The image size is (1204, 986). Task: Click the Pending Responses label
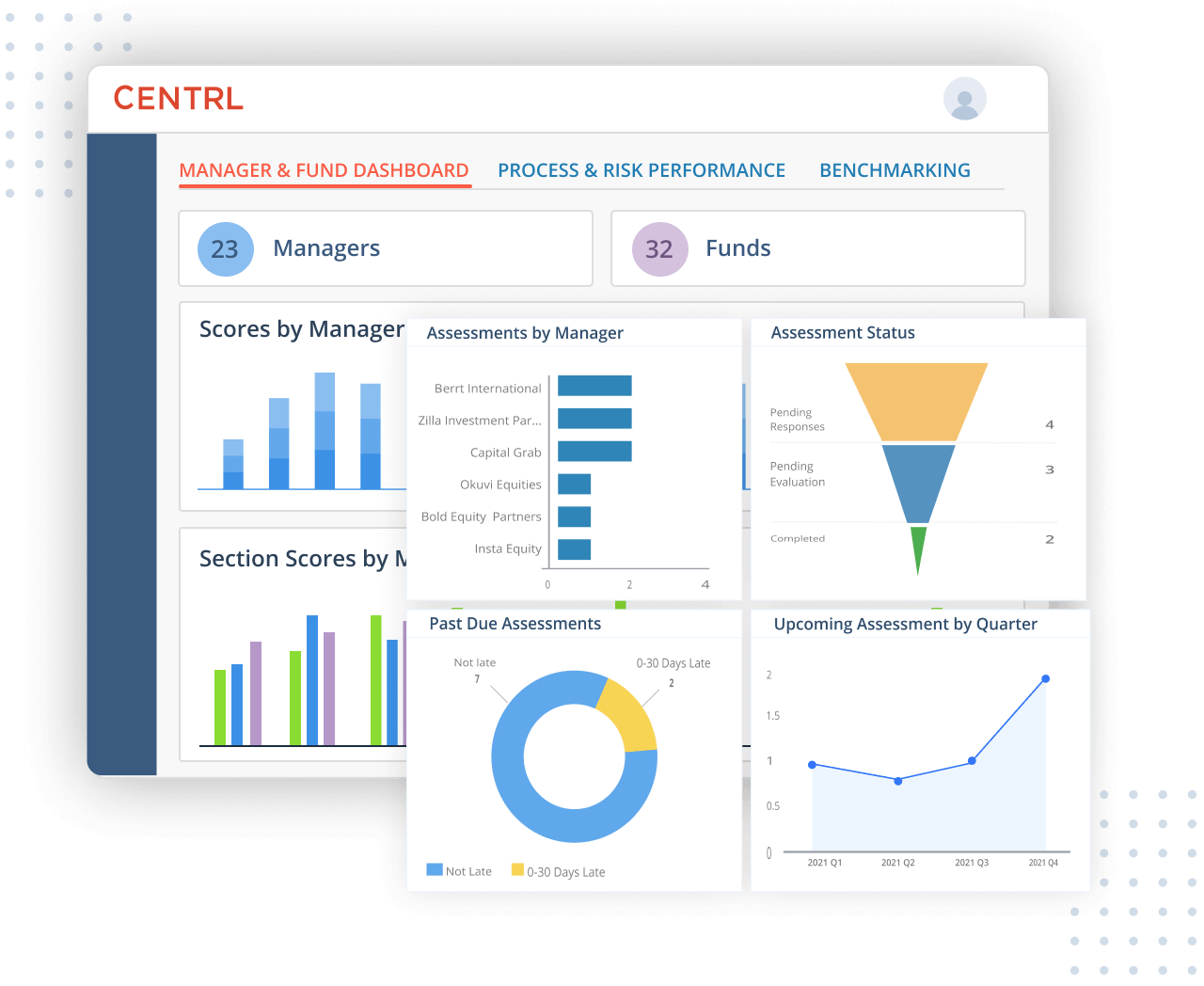797,420
